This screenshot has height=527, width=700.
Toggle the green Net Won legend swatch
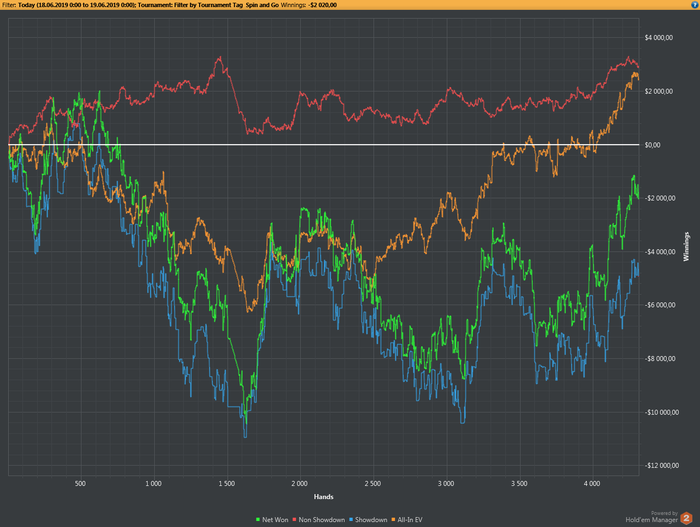[258, 520]
